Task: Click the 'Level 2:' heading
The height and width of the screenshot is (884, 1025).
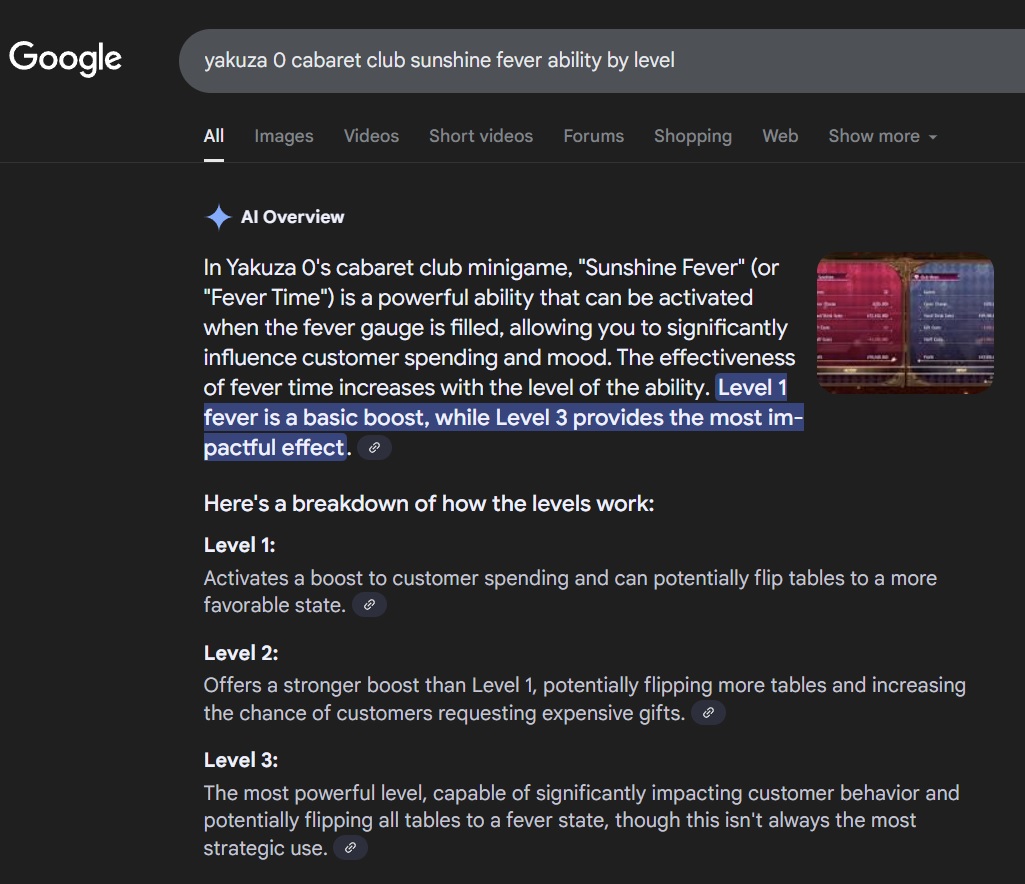Action: 241,653
